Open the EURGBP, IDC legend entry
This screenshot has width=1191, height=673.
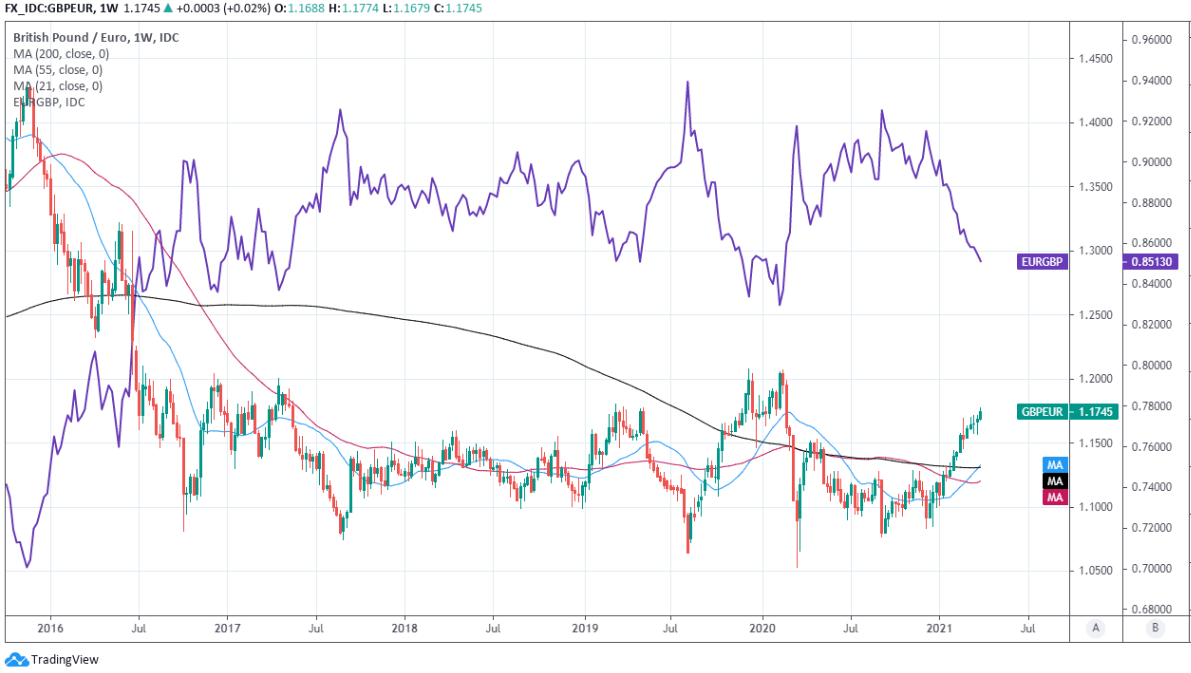click(49, 102)
